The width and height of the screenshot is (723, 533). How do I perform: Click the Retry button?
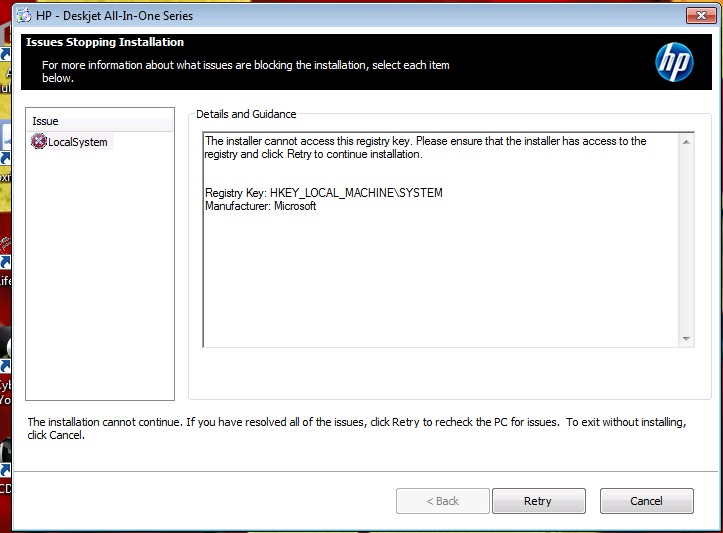539,501
